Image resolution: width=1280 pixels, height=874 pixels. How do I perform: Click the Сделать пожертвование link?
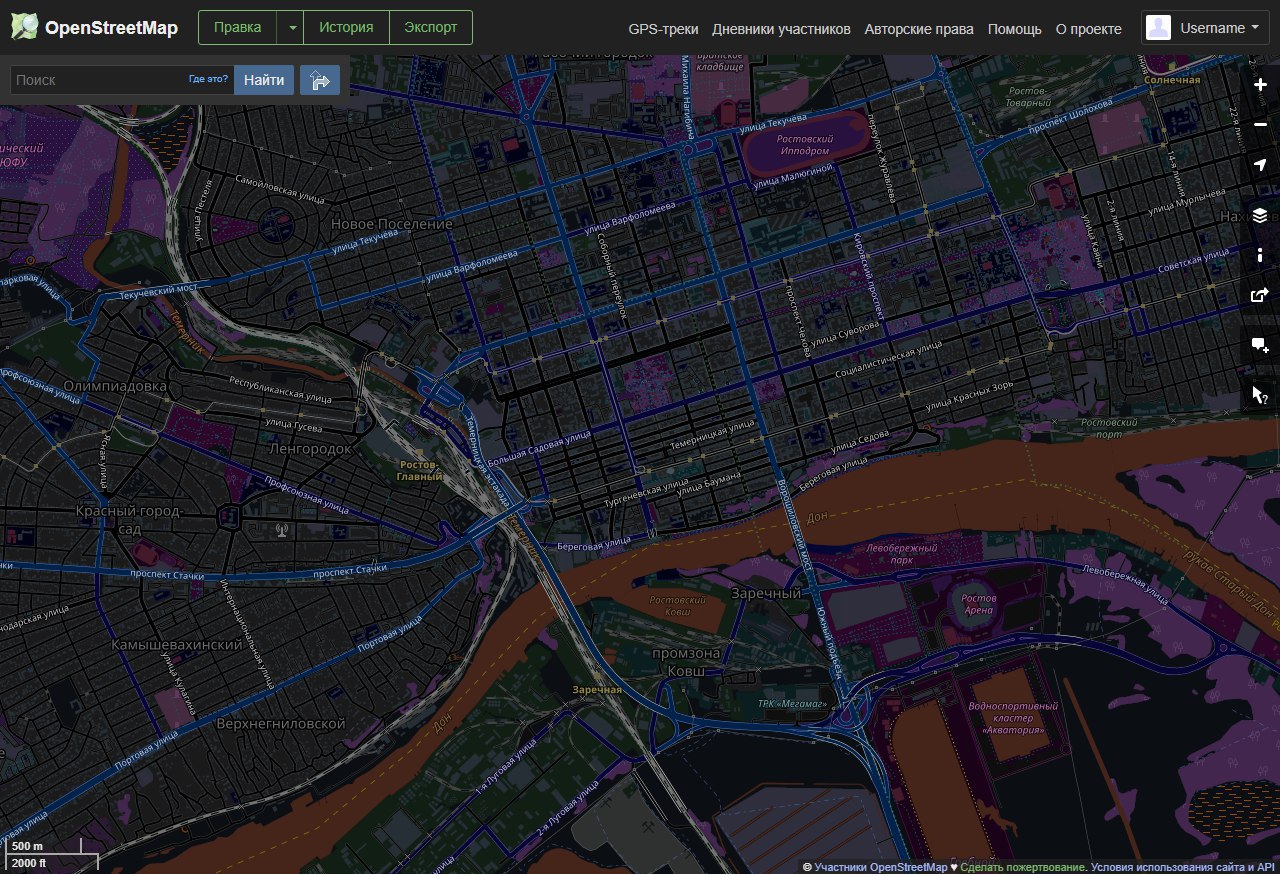point(1023,867)
